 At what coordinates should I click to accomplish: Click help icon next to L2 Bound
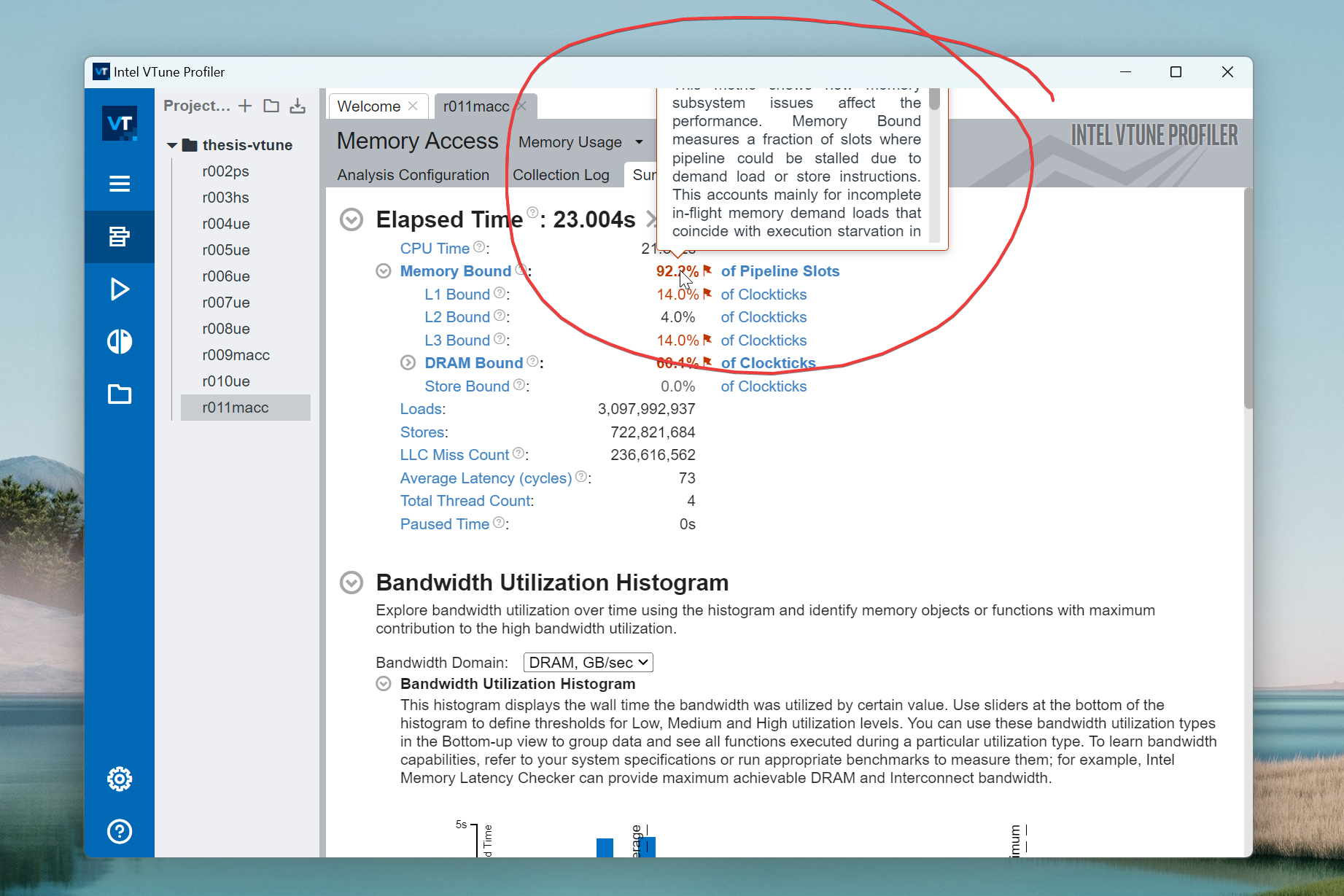point(500,316)
